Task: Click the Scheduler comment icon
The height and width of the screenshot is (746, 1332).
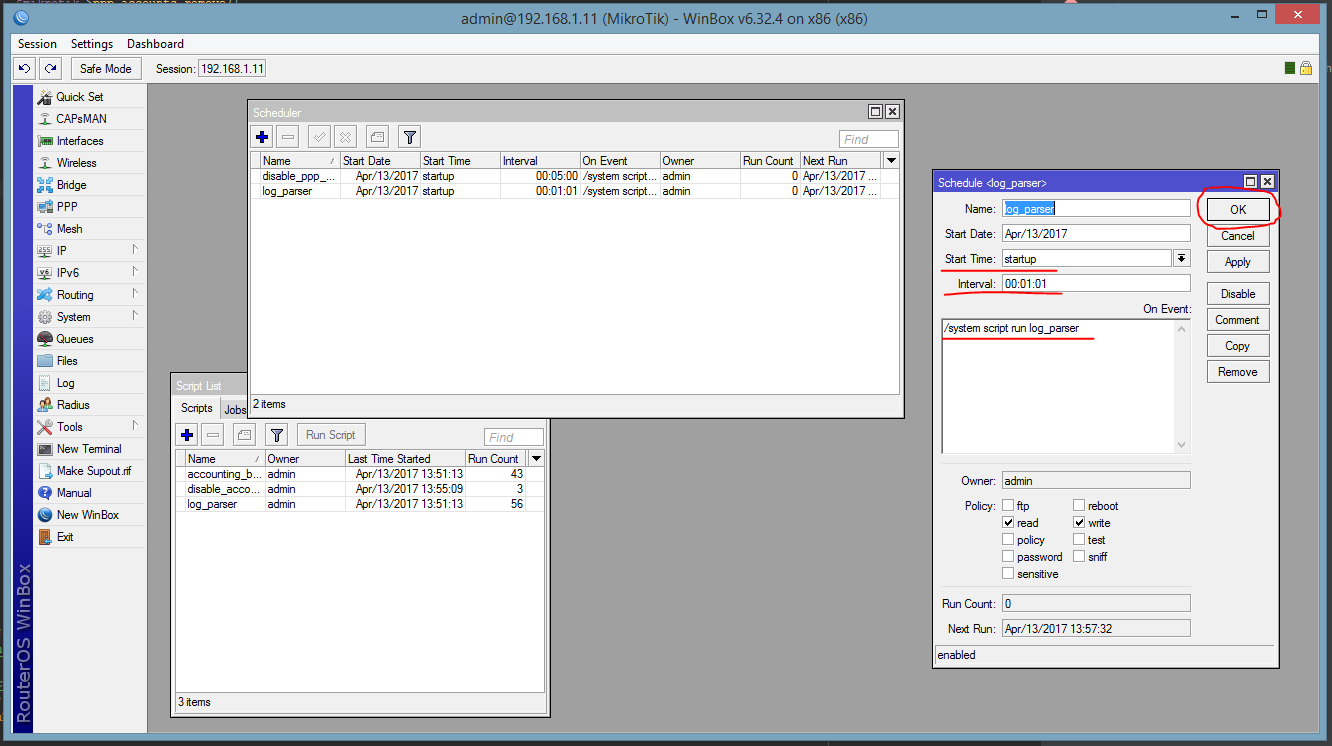Action: [x=377, y=137]
